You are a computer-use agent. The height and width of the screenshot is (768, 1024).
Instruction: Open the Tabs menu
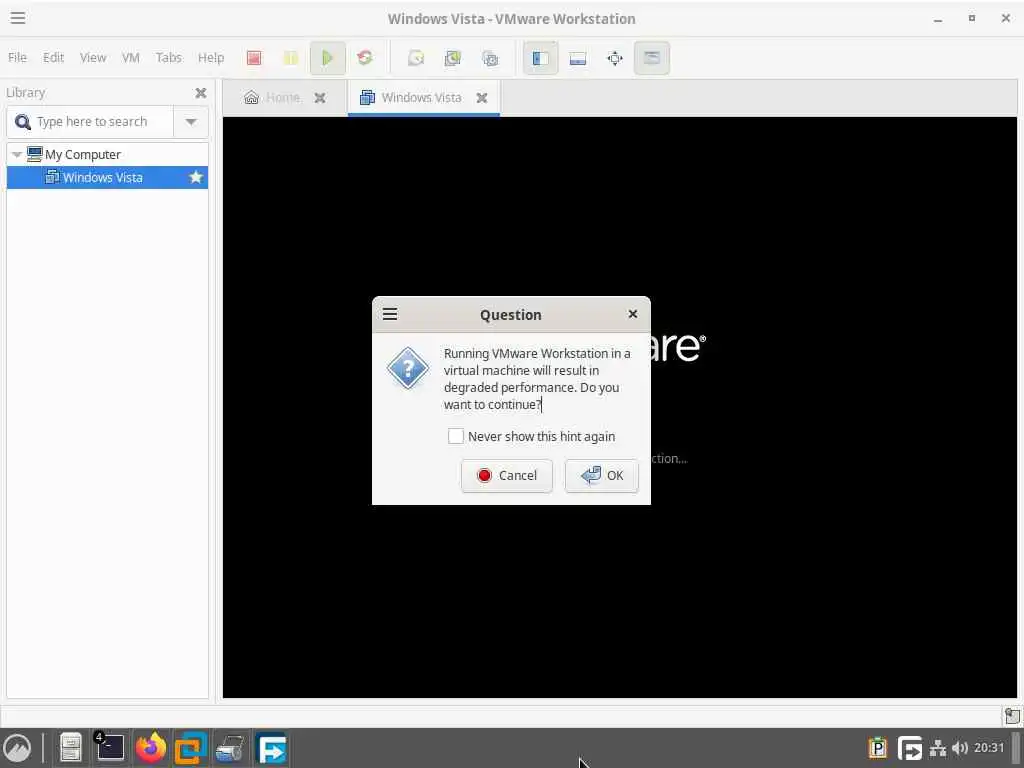point(168,57)
